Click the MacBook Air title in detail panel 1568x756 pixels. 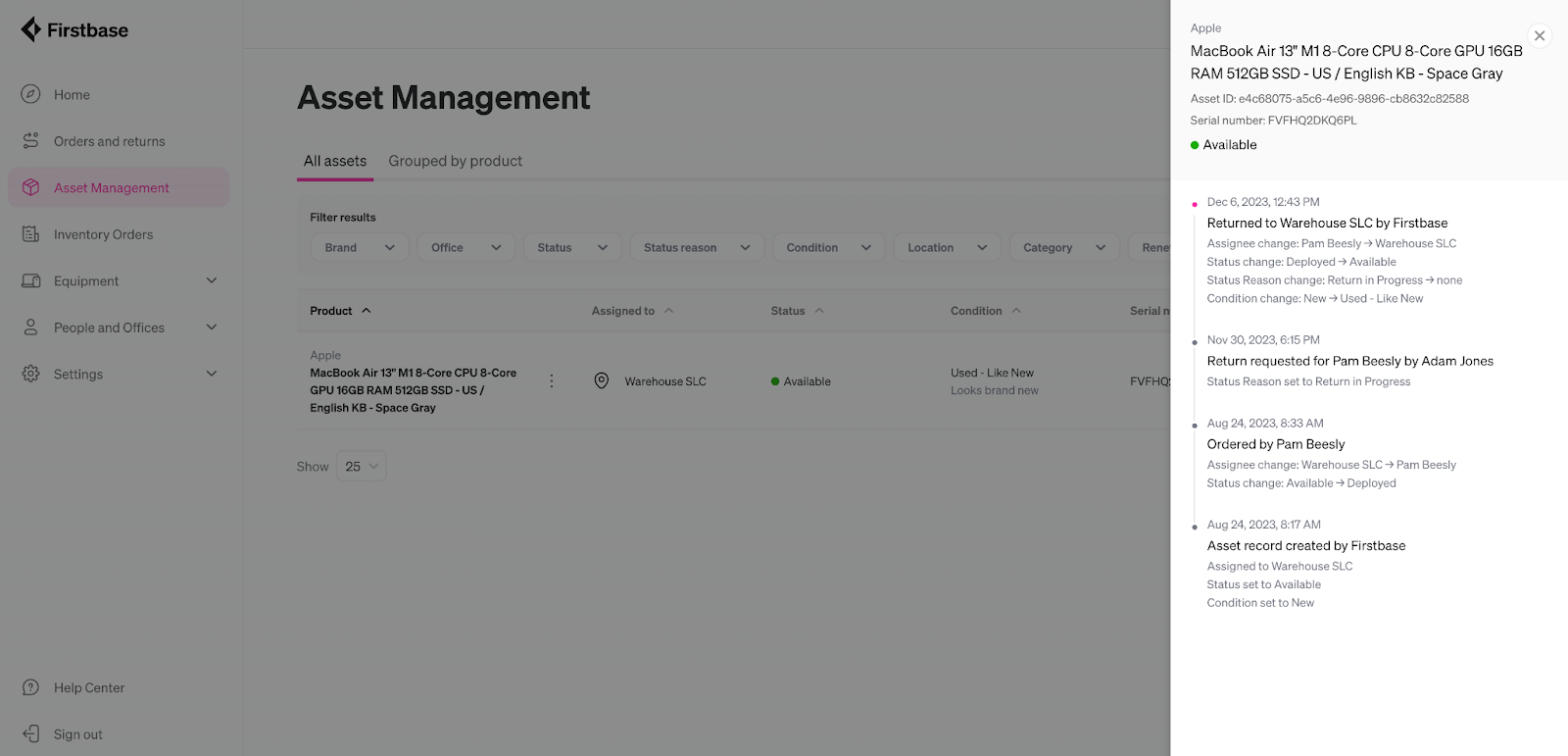(x=1356, y=62)
